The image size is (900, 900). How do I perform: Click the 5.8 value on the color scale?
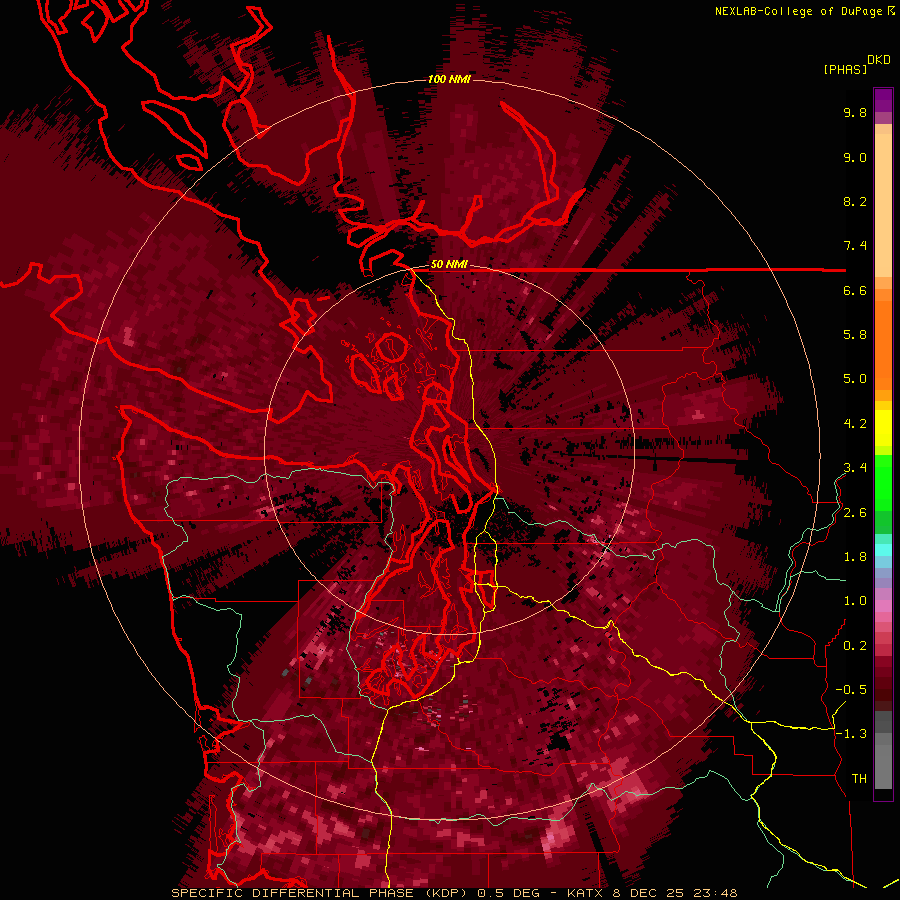tap(855, 335)
